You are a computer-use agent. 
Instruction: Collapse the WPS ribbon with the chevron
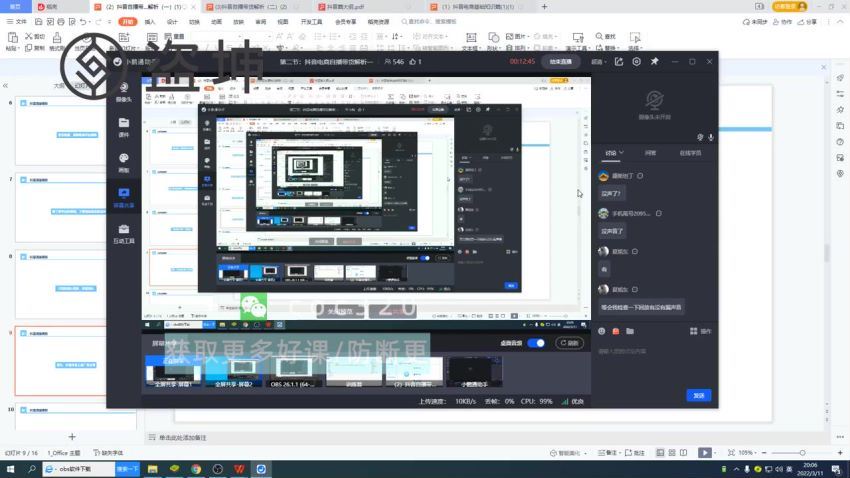point(840,22)
